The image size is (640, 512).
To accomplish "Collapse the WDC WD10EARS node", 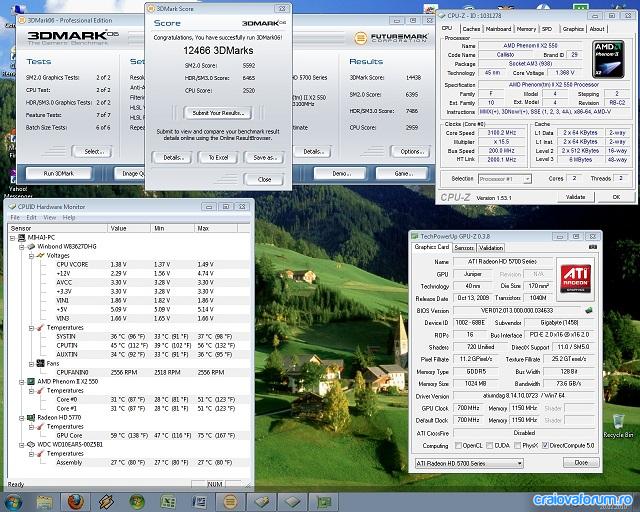I will (22, 445).
